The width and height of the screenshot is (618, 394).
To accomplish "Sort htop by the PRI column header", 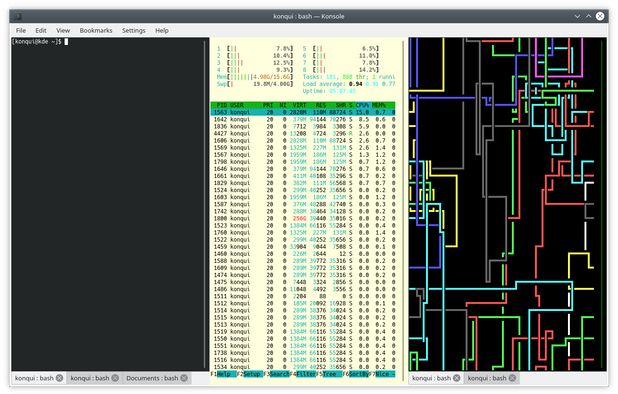I will click(x=268, y=105).
